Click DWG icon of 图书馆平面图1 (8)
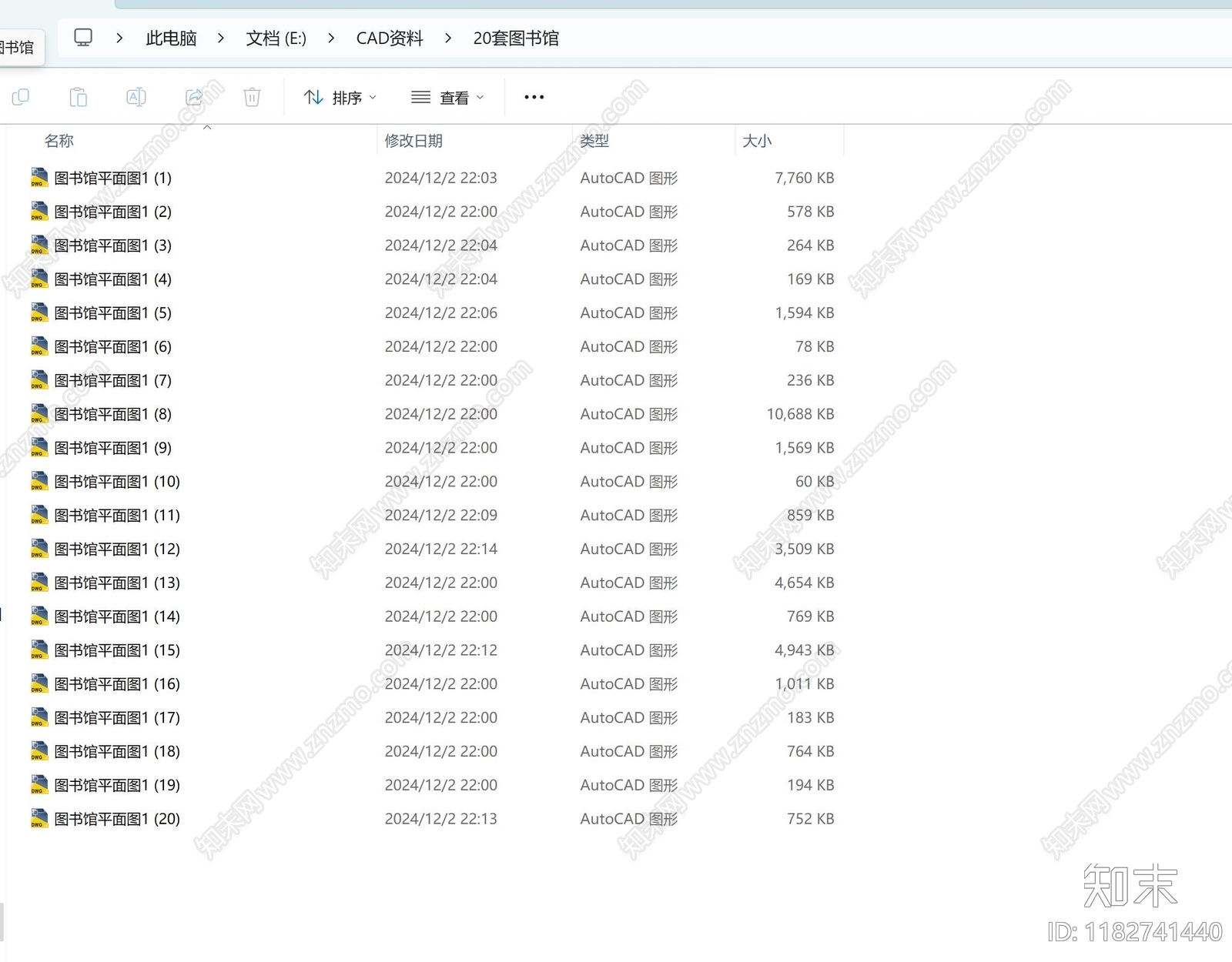The height and width of the screenshot is (962, 1232). pos(39,414)
